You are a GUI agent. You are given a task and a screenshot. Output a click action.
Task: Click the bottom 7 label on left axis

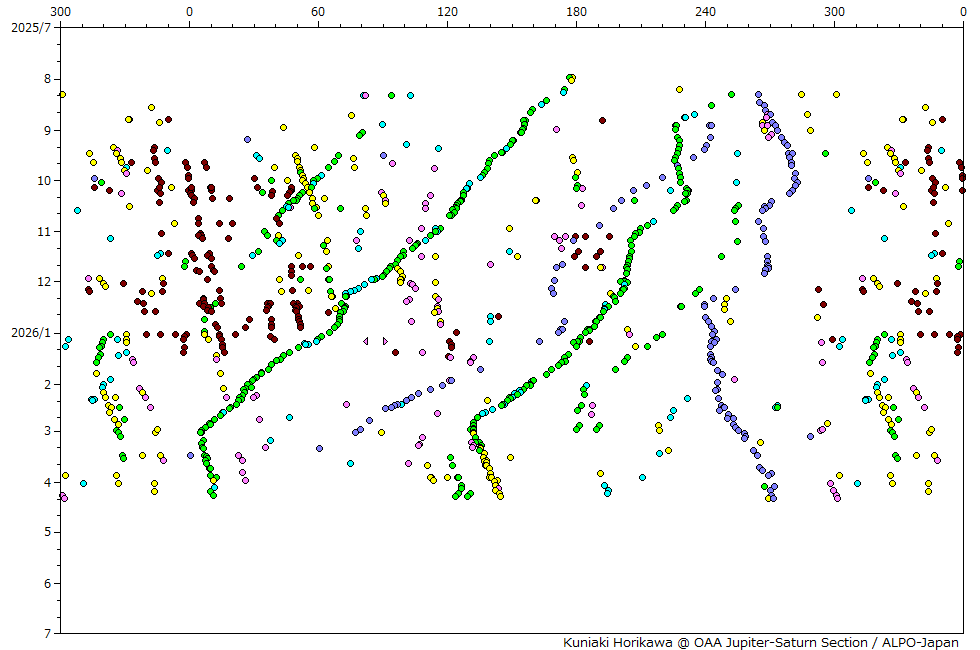47,634
